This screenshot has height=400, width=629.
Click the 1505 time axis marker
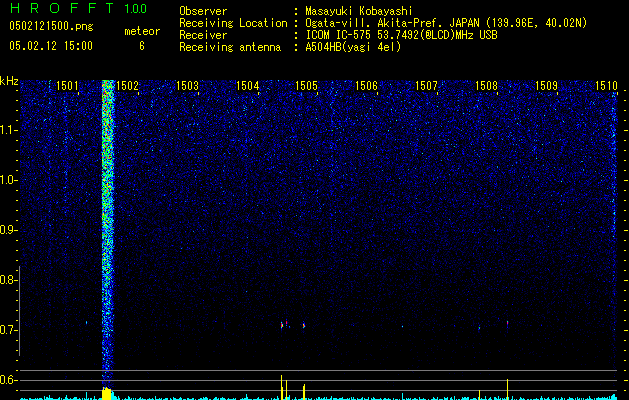pyautogui.click(x=306, y=85)
